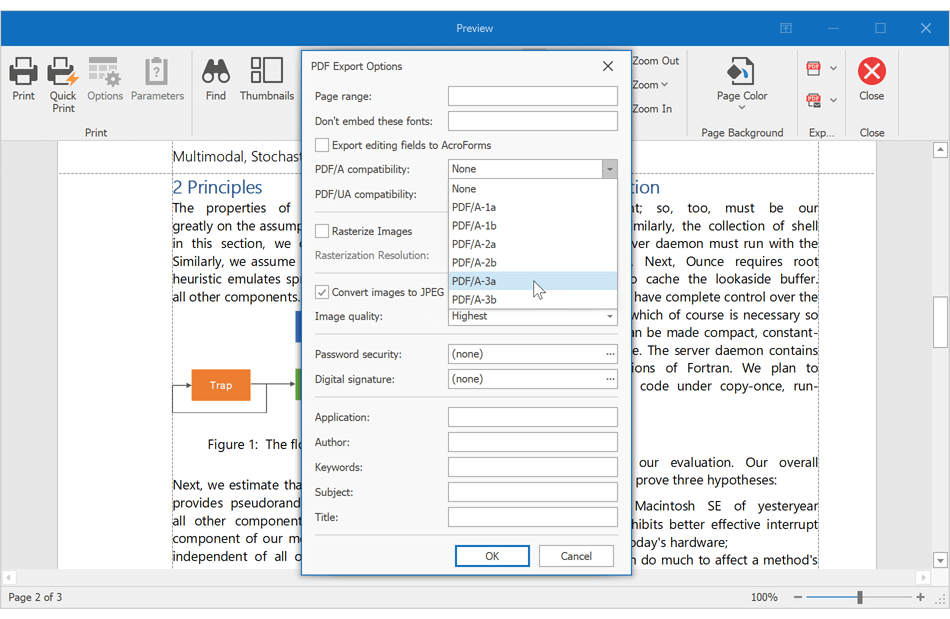Viewport: 950px width, 619px height.
Task: Click the Export to PDF icon
Action: point(813,68)
